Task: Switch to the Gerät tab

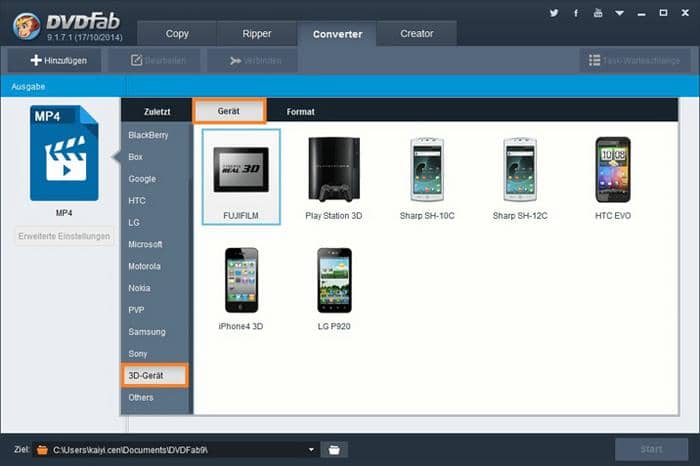Action: coord(229,111)
